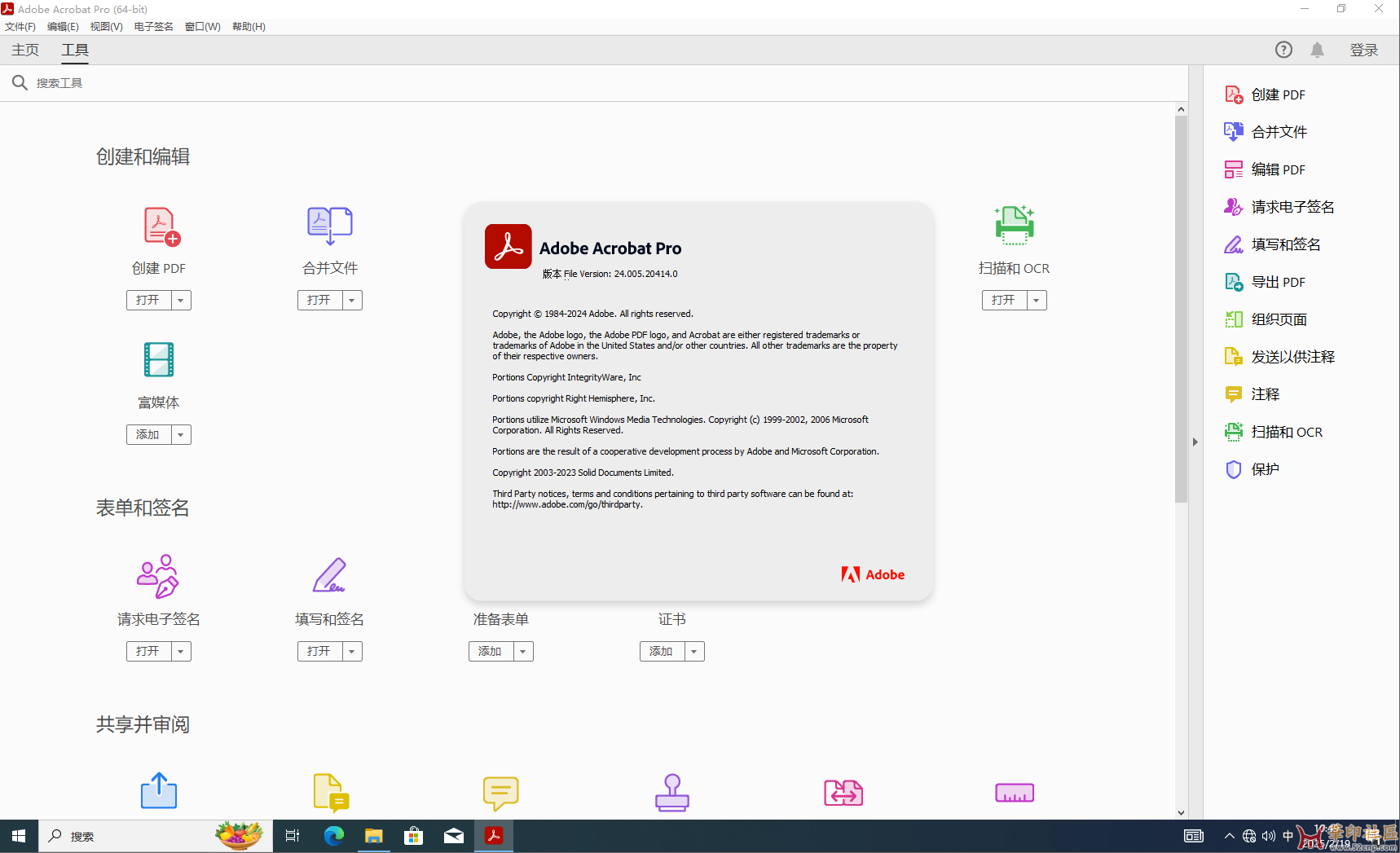
Task: Click 添加 button under 富媒体
Action: (x=149, y=435)
